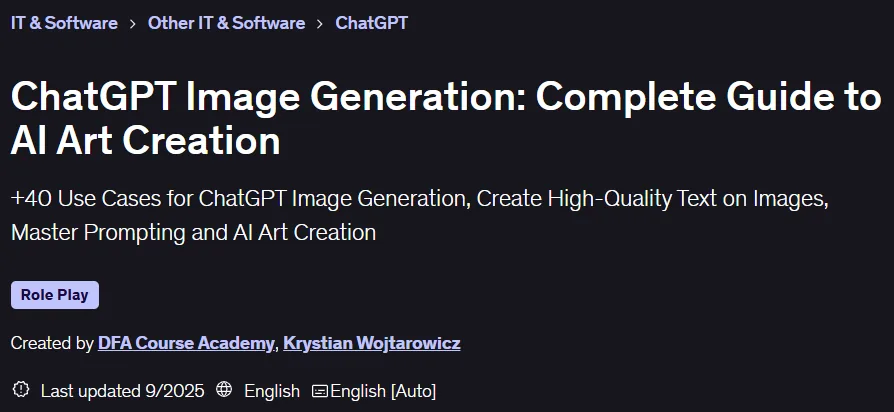Image resolution: width=894 pixels, height=412 pixels.
Task: Click the chevron before ChatGPT breadcrumb
Action: tap(320, 24)
